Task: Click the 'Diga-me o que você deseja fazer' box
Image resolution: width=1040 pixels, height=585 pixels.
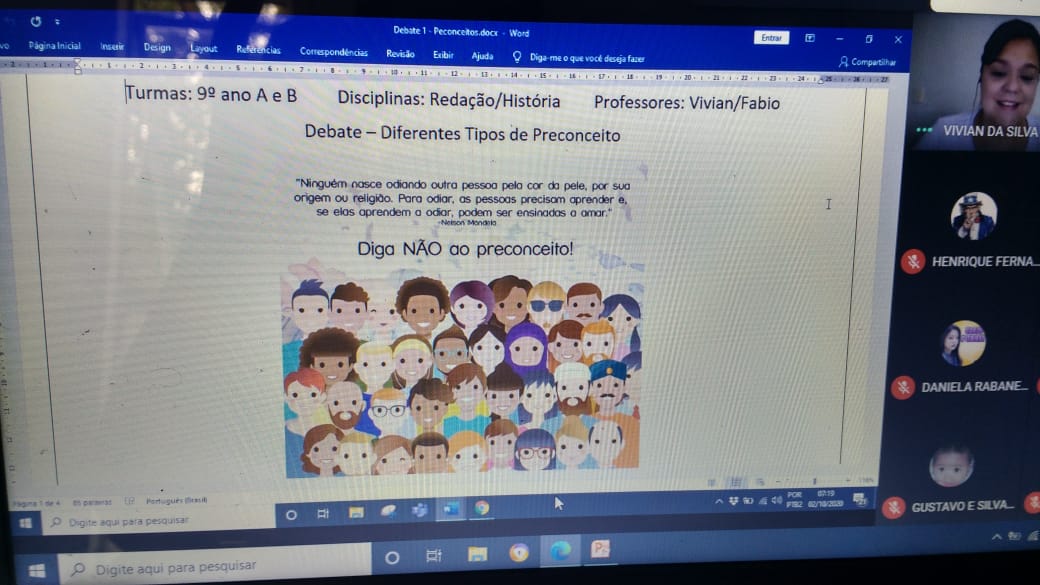Action: (587, 58)
